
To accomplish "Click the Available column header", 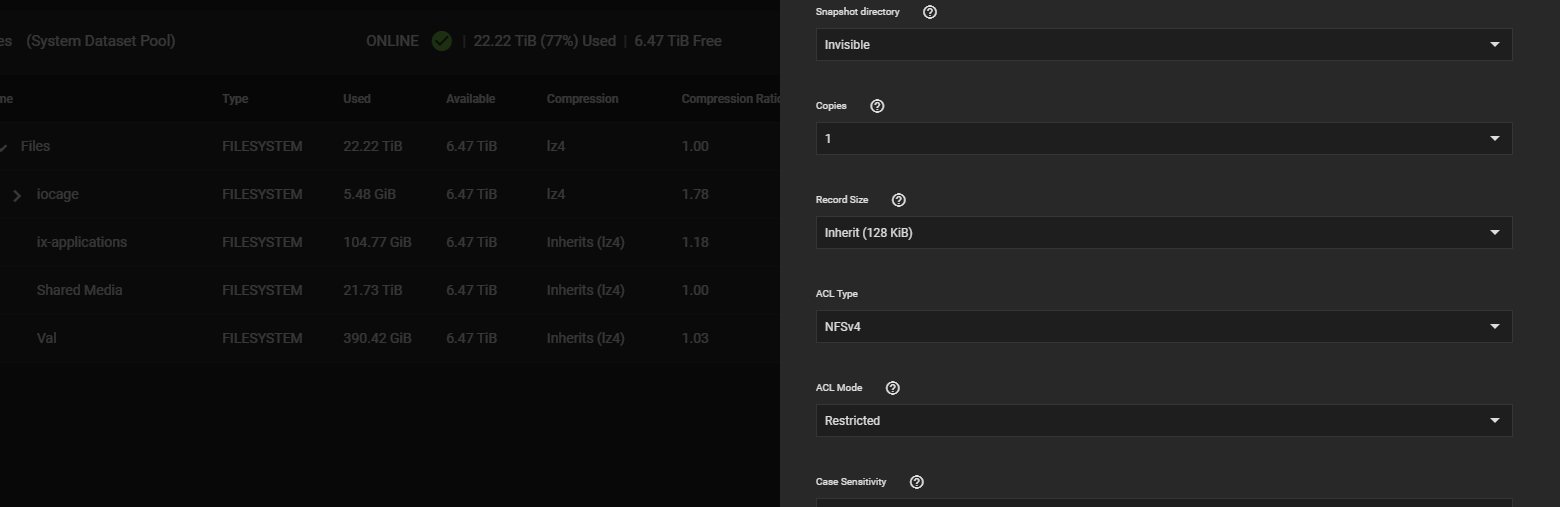I will pyautogui.click(x=470, y=99).
